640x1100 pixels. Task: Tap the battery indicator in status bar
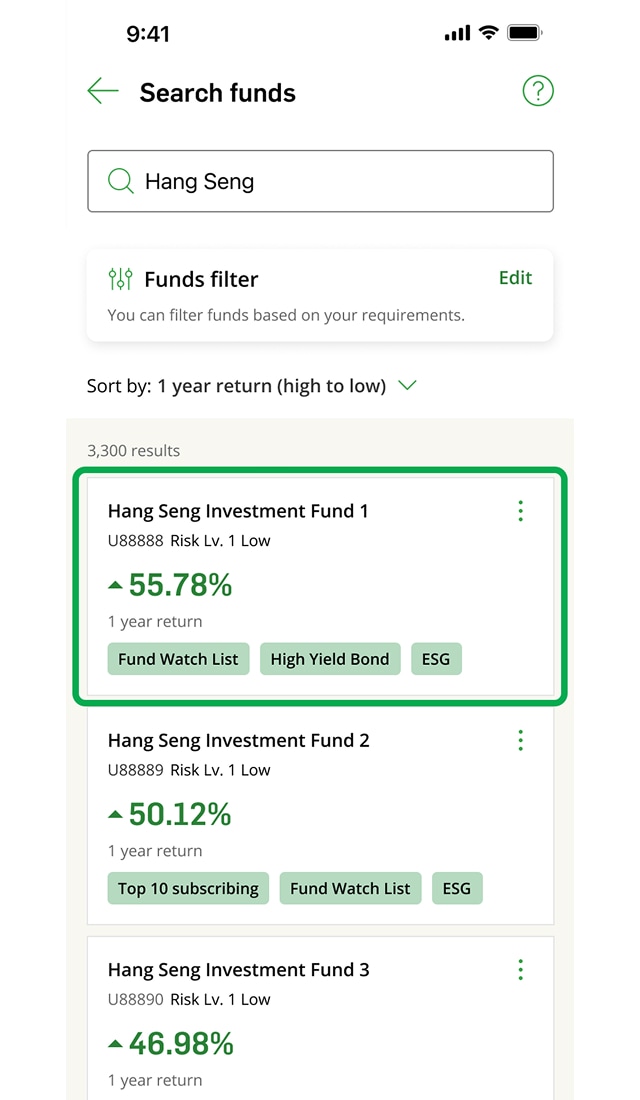pos(524,33)
